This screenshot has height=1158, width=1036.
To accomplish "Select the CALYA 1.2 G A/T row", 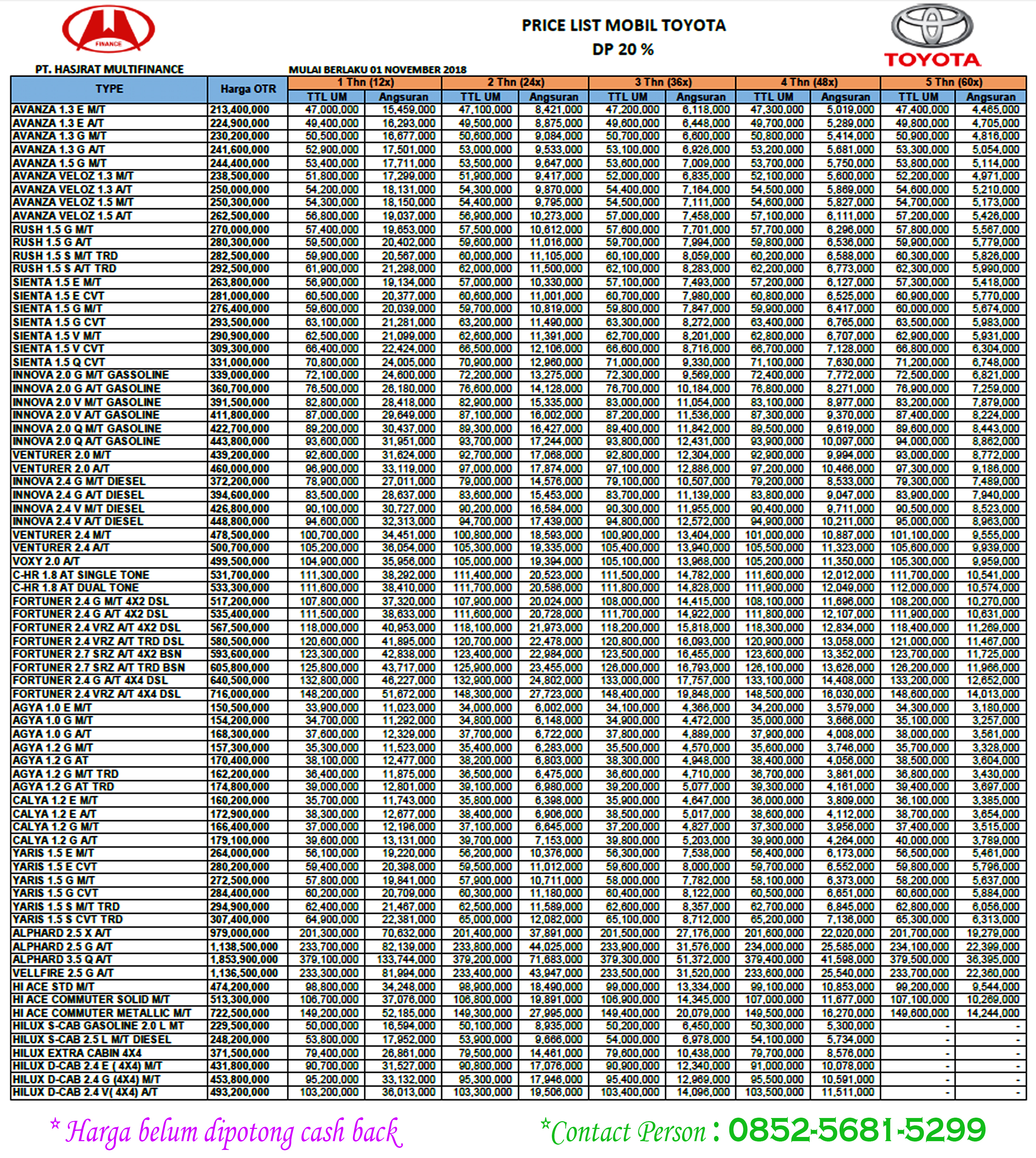I will (x=518, y=840).
